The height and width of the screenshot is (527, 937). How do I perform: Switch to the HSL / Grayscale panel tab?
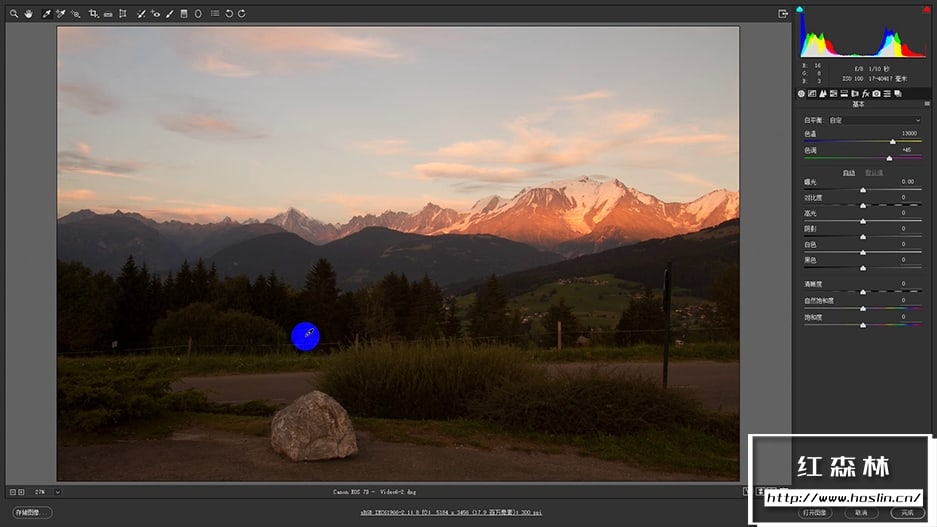[x=833, y=94]
